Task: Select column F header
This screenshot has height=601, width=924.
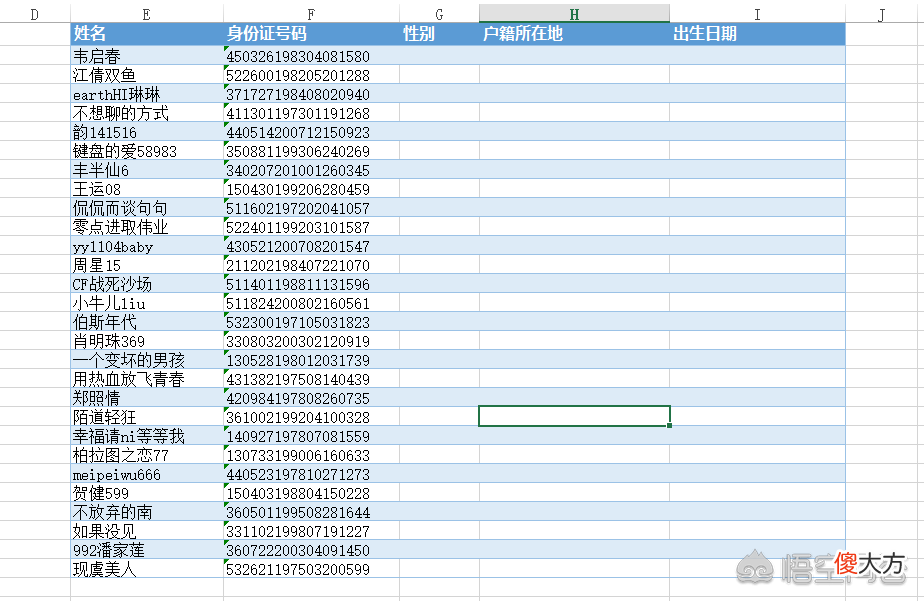Action: point(311,14)
